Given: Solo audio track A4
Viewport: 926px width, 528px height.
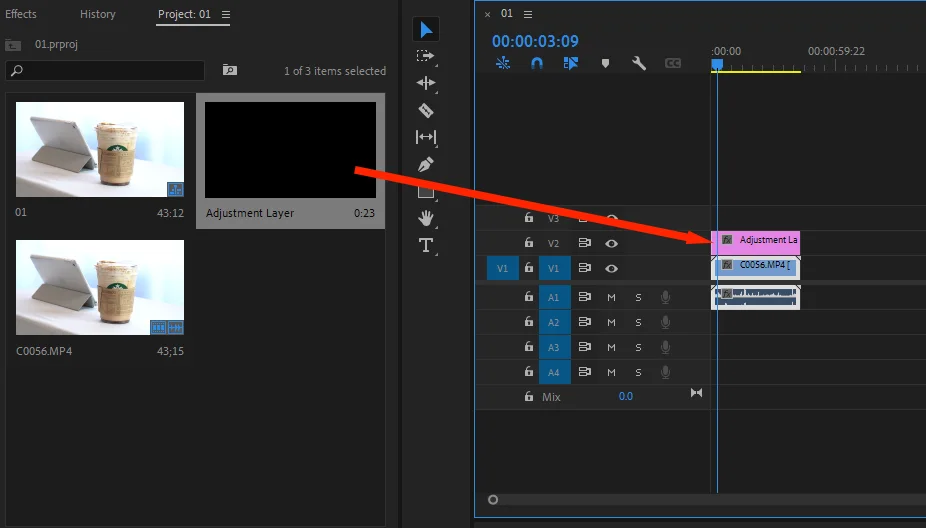Looking at the screenshot, I should pyautogui.click(x=638, y=372).
